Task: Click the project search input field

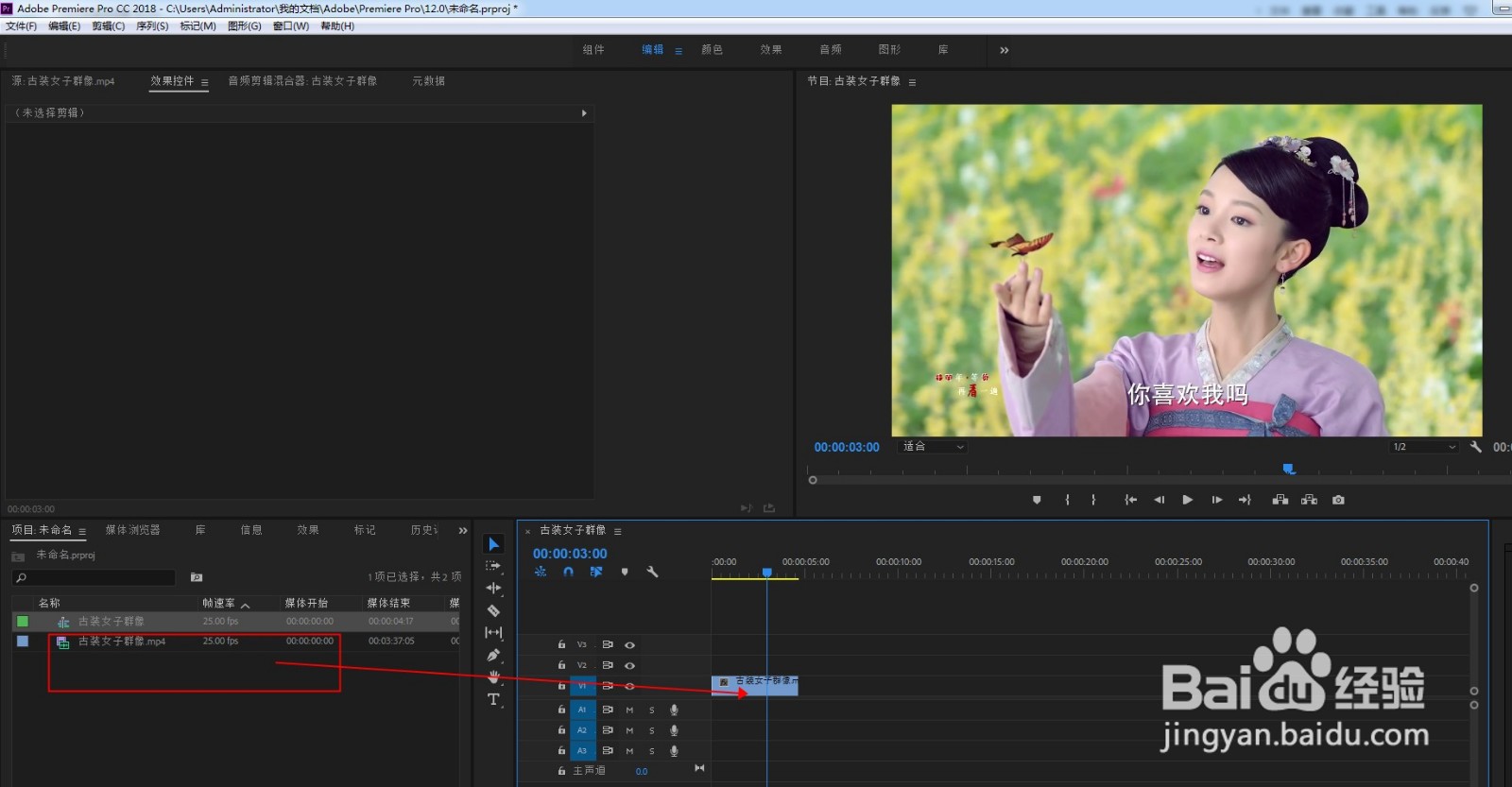Action: tap(94, 577)
